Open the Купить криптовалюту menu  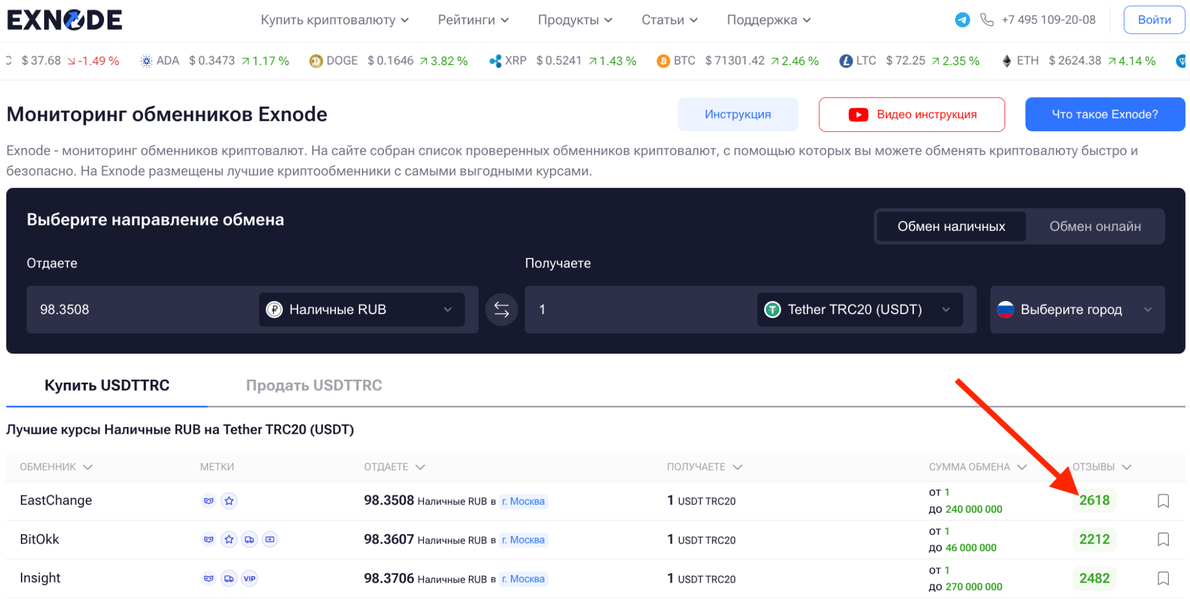tap(335, 20)
